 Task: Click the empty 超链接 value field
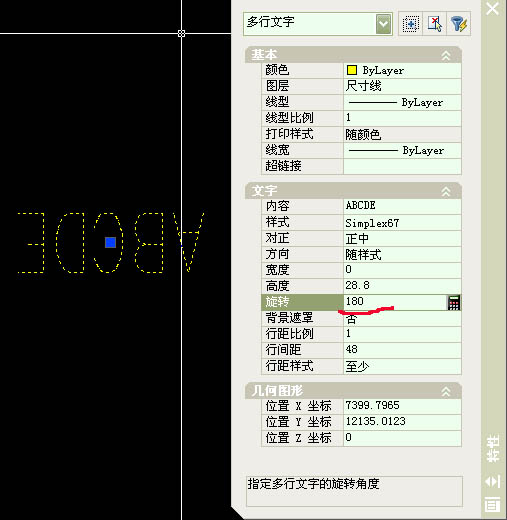[x=402, y=166]
